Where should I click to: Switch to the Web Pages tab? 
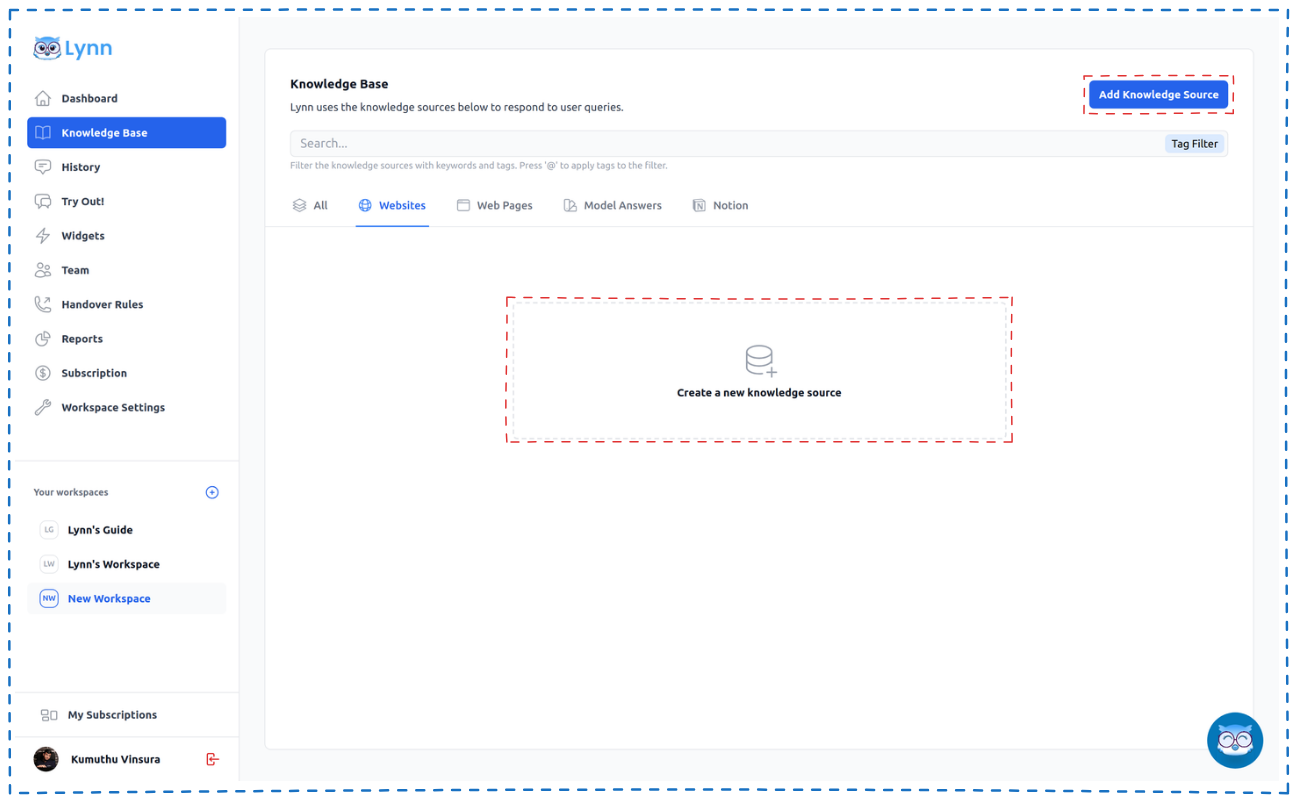coord(494,206)
